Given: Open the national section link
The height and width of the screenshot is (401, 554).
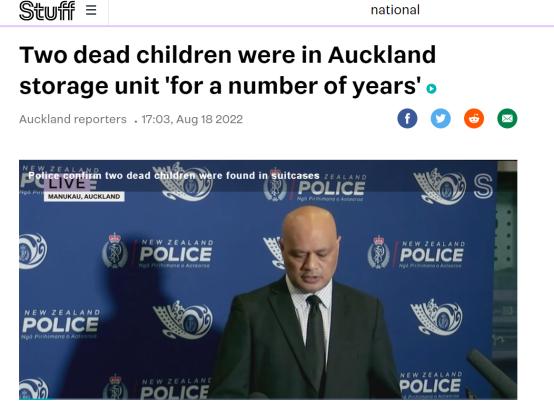Looking at the screenshot, I should click(x=395, y=10).
